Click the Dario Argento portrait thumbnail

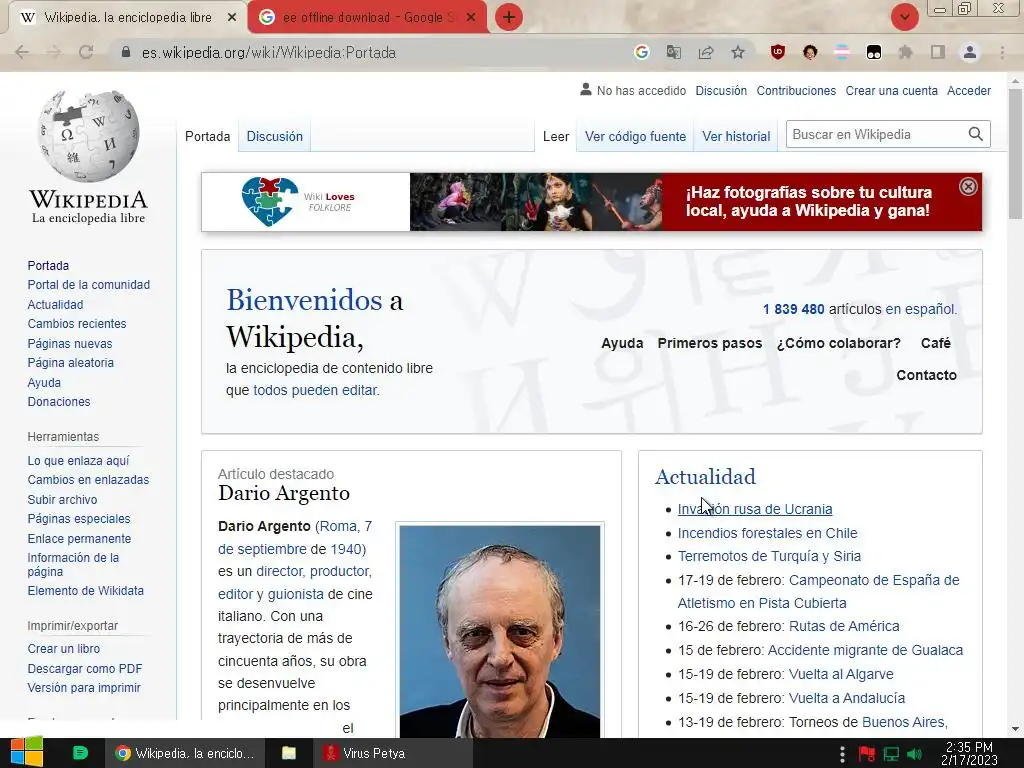click(x=500, y=631)
